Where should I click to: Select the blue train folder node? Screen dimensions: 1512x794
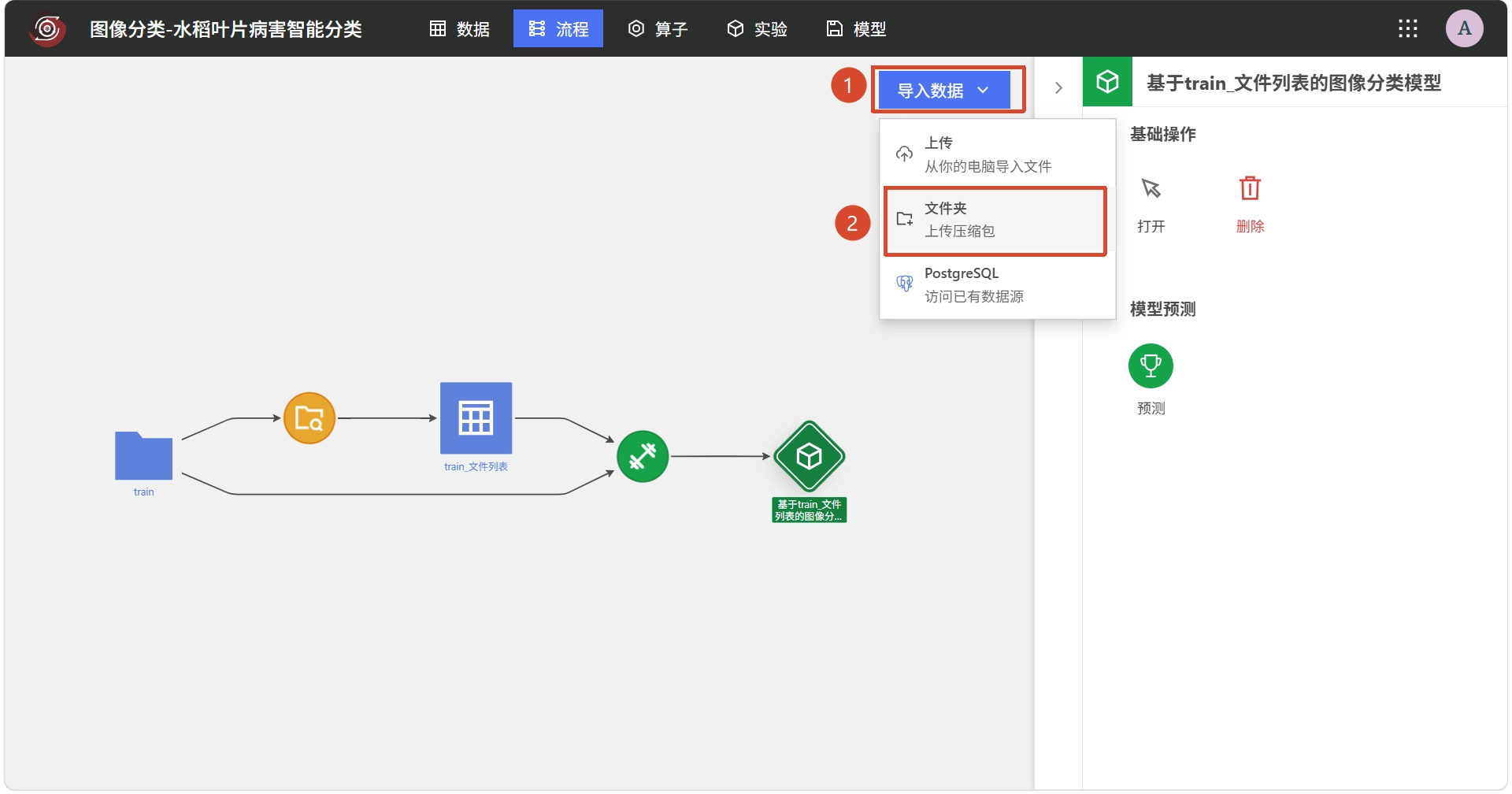click(x=143, y=455)
